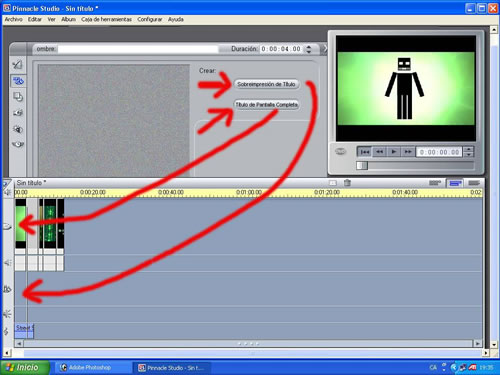Click the Título de Pantalla Completa button
The width and height of the screenshot is (500, 375).
tap(266, 105)
